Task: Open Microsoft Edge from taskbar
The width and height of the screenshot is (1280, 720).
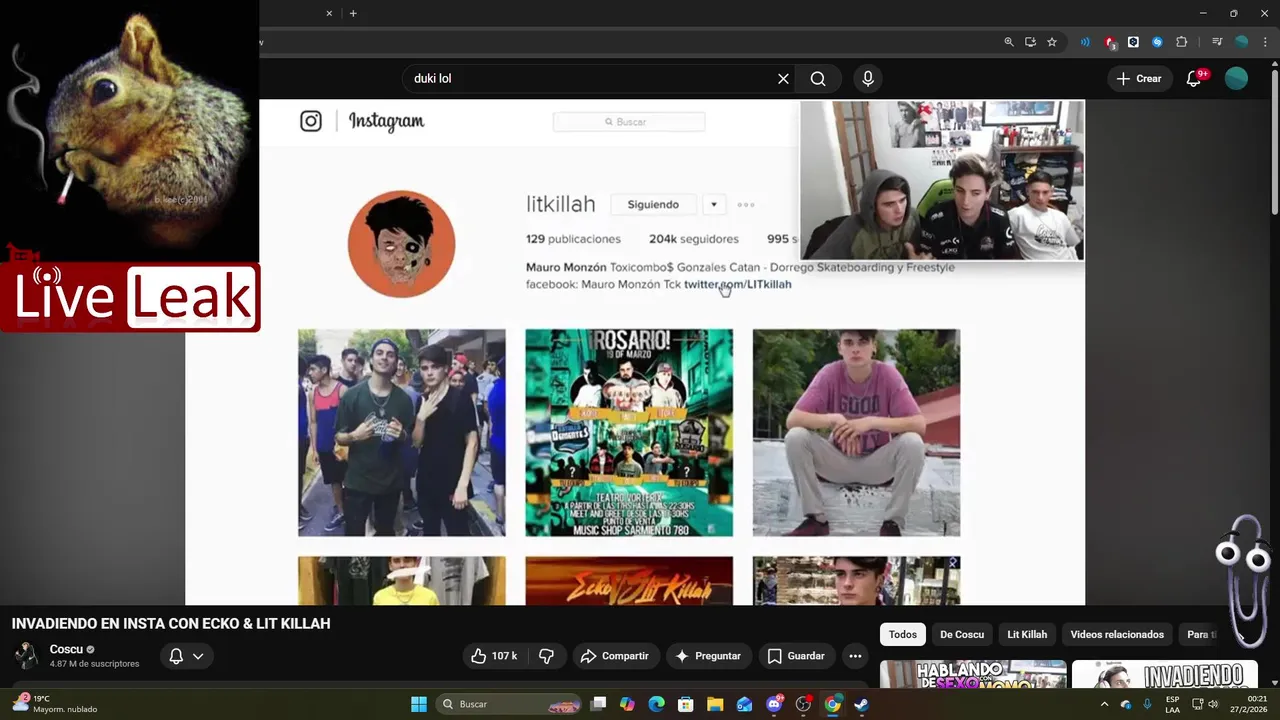Action: click(x=656, y=704)
